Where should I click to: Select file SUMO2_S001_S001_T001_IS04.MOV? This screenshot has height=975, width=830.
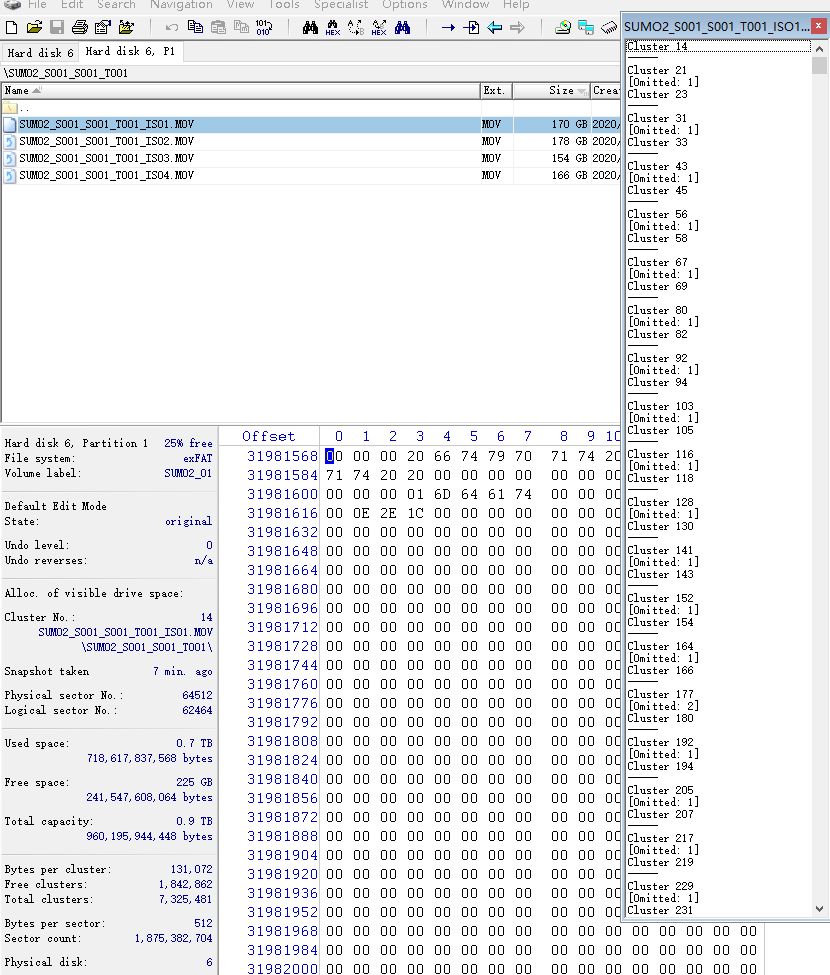tap(311, 175)
